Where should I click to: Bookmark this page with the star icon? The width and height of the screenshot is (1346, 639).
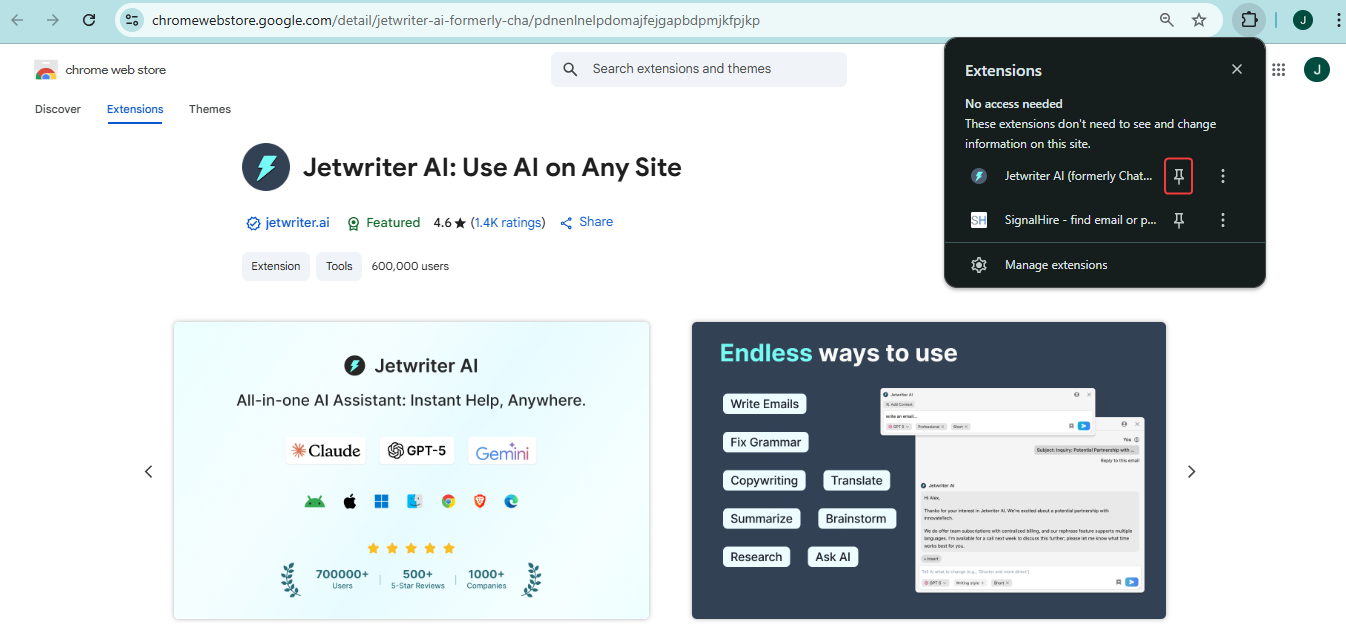[1199, 20]
